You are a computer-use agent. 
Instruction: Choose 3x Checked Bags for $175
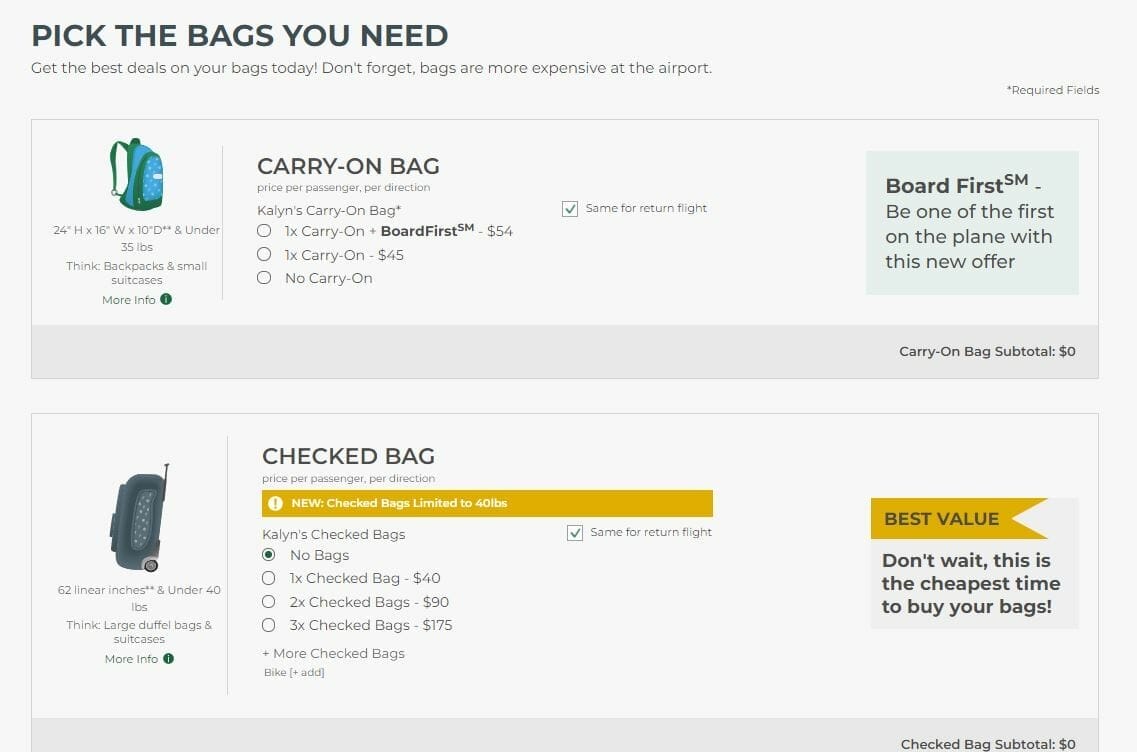click(268, 625)
